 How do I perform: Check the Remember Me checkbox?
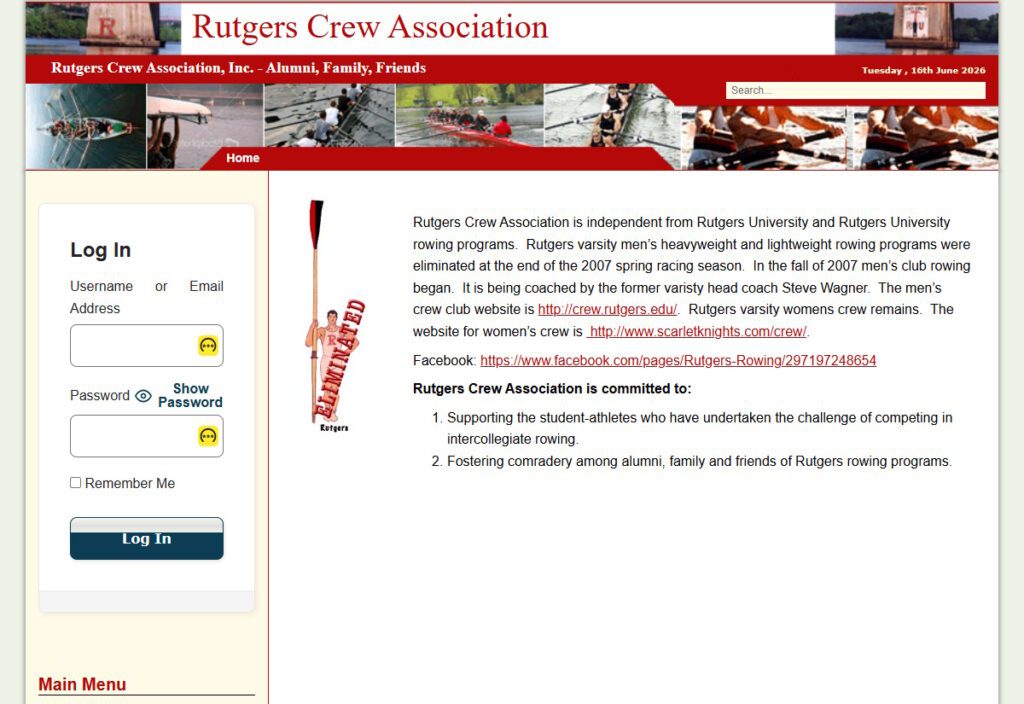[x=76, y=483]
